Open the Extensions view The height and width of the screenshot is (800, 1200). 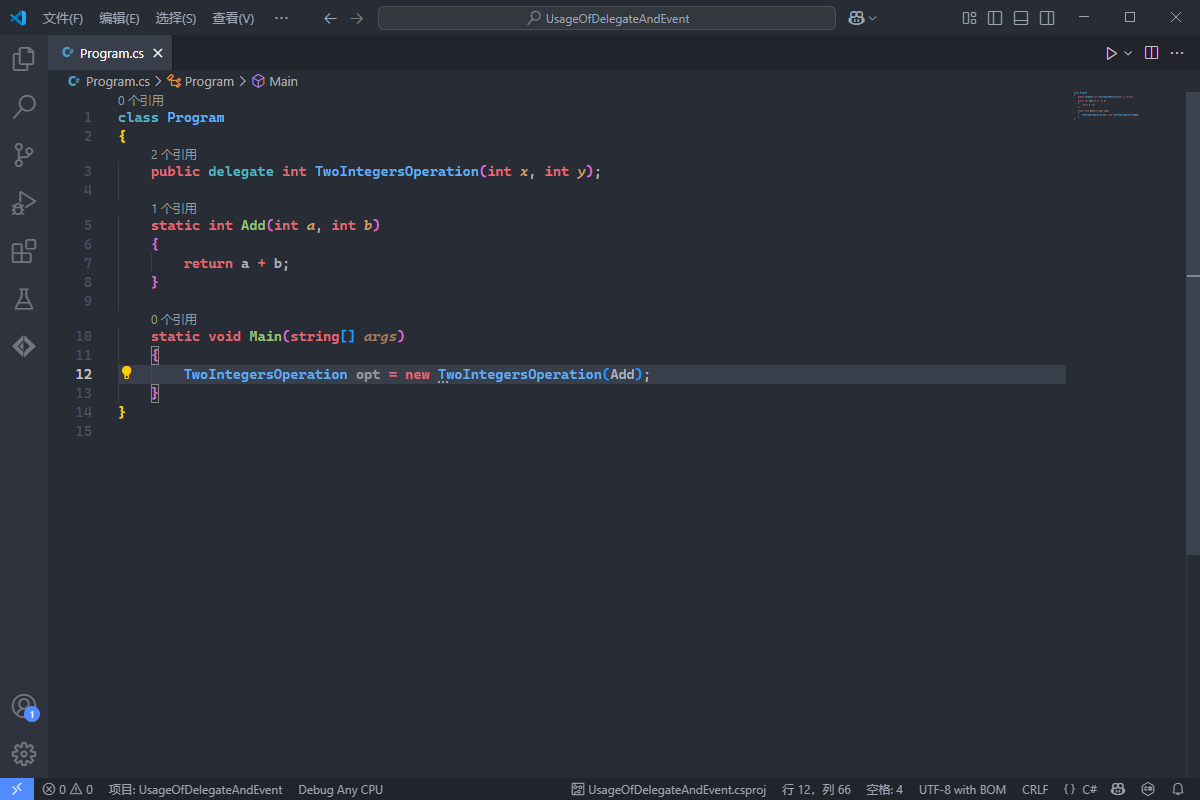(24, 251)
